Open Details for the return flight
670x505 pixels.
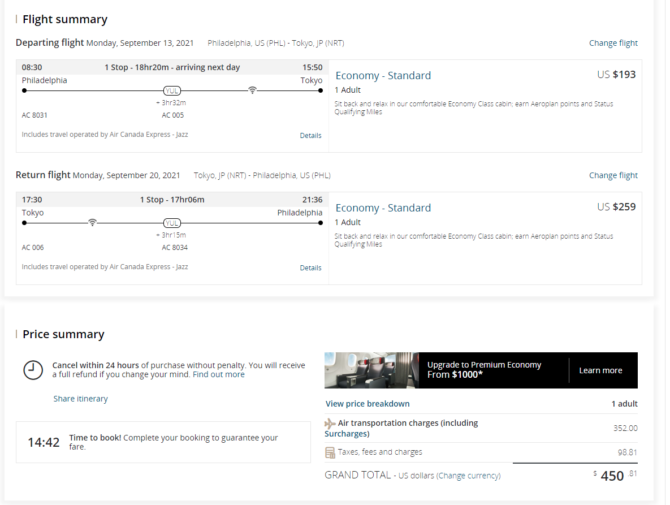[x=311, y=268]
